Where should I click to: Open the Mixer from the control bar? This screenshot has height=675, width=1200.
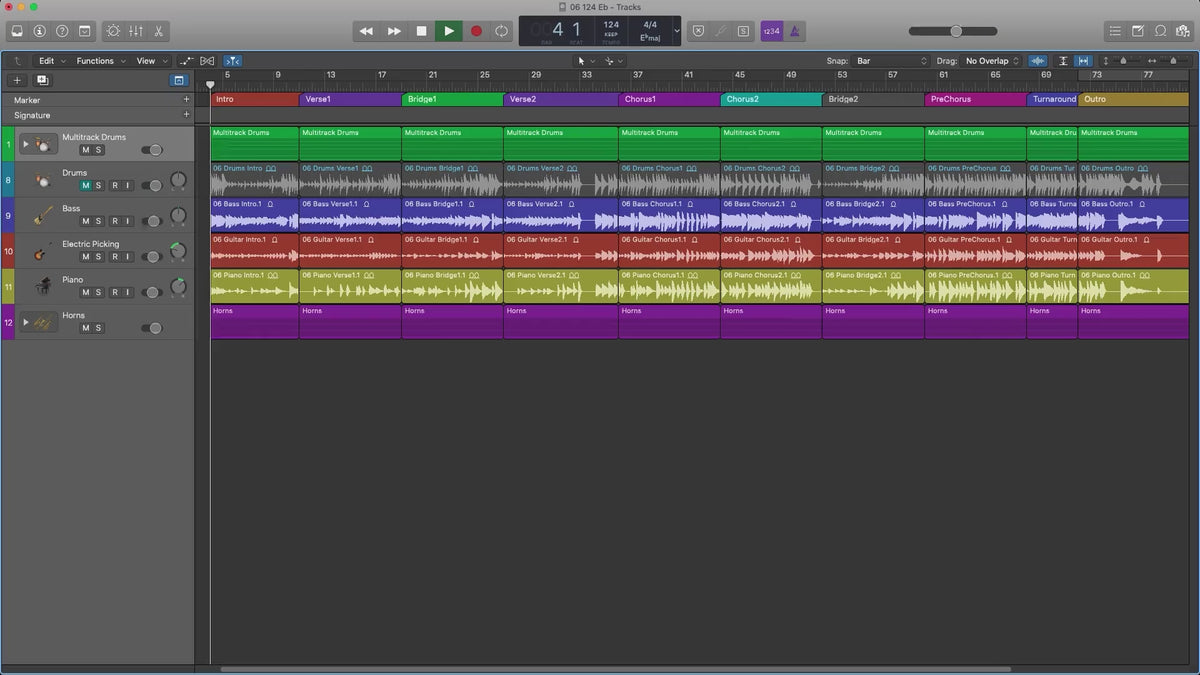(x=136, y=31)
